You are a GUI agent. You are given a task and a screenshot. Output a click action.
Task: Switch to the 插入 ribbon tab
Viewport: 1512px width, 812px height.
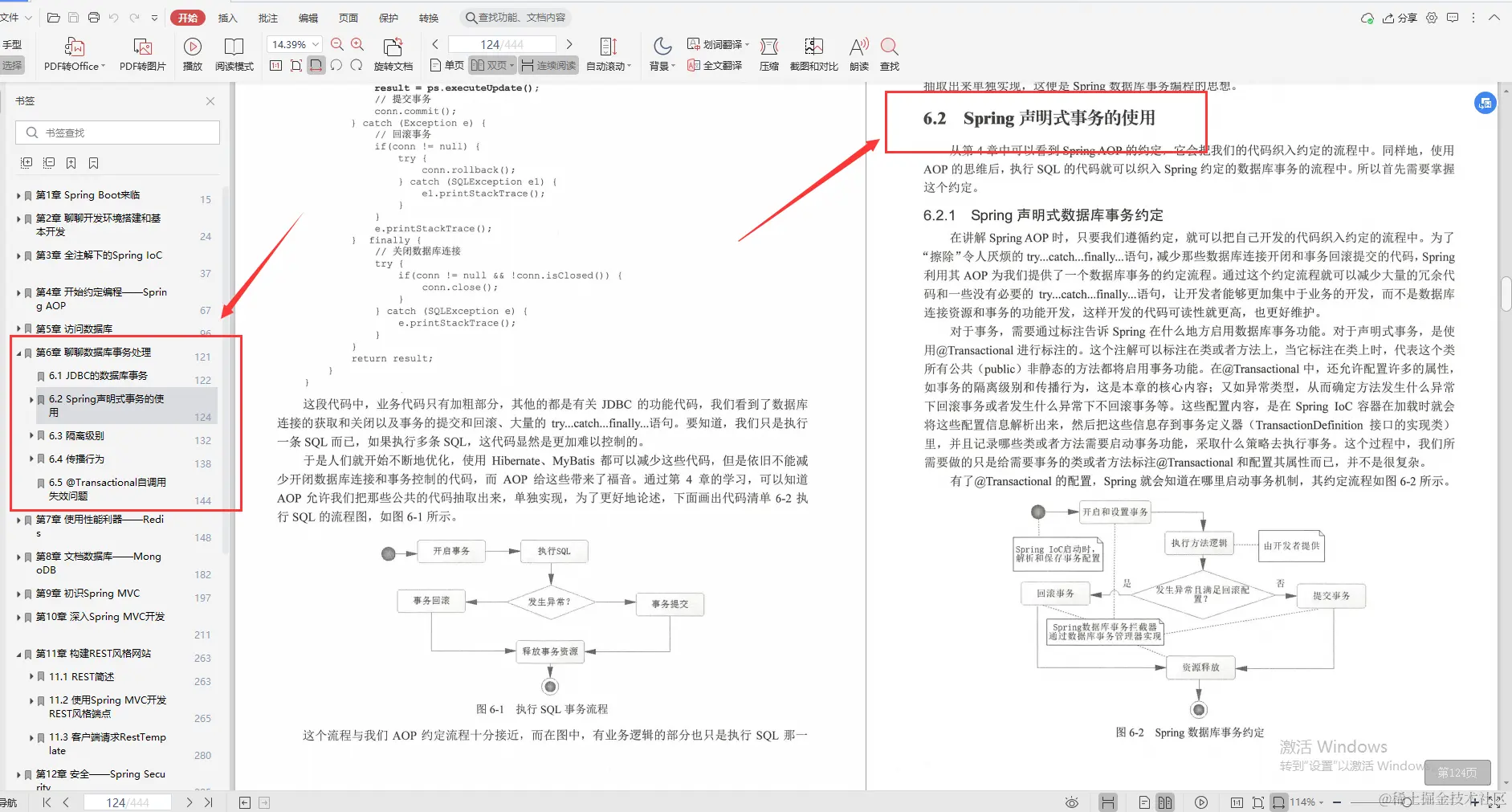(x=228, y=17)
